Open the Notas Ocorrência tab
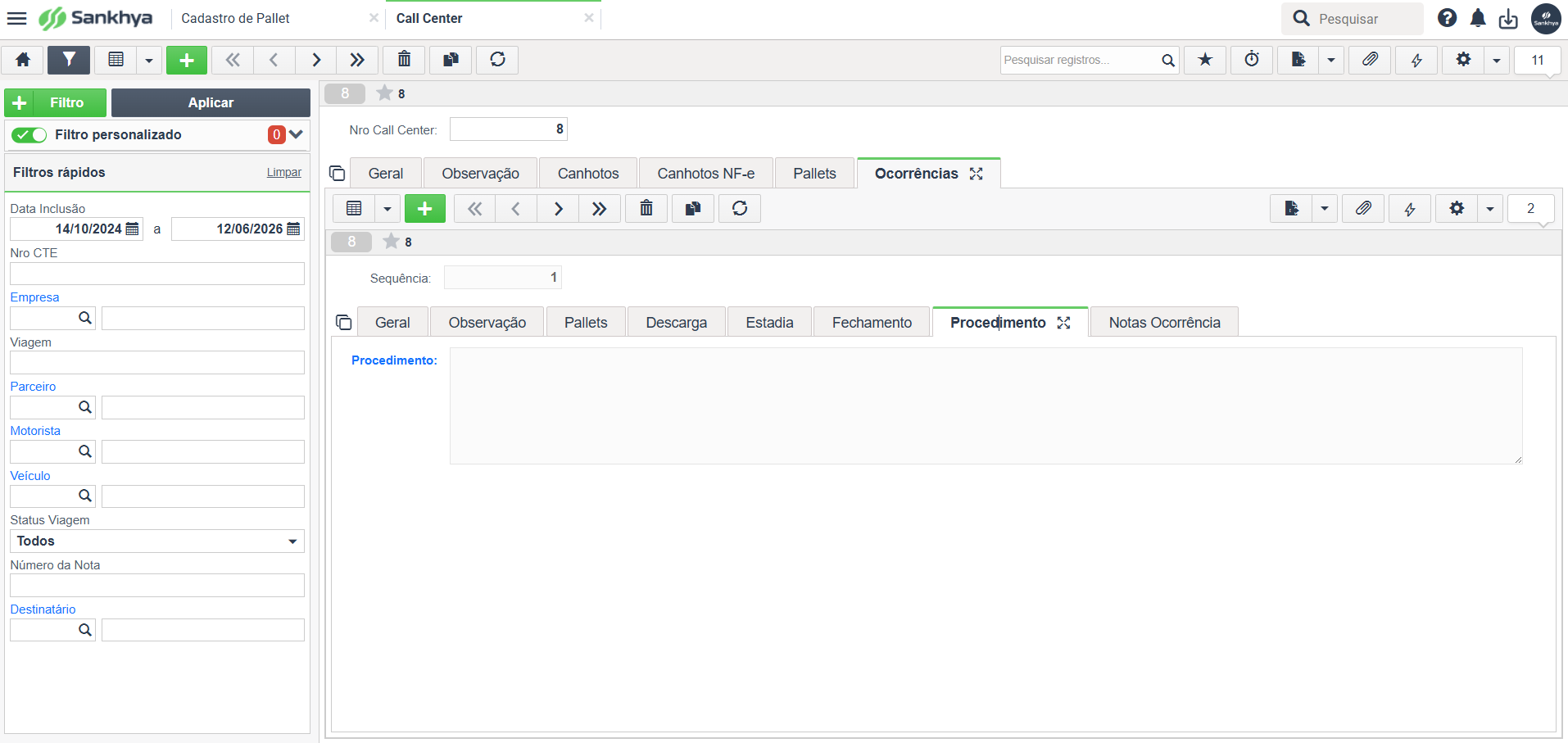 1164,323
